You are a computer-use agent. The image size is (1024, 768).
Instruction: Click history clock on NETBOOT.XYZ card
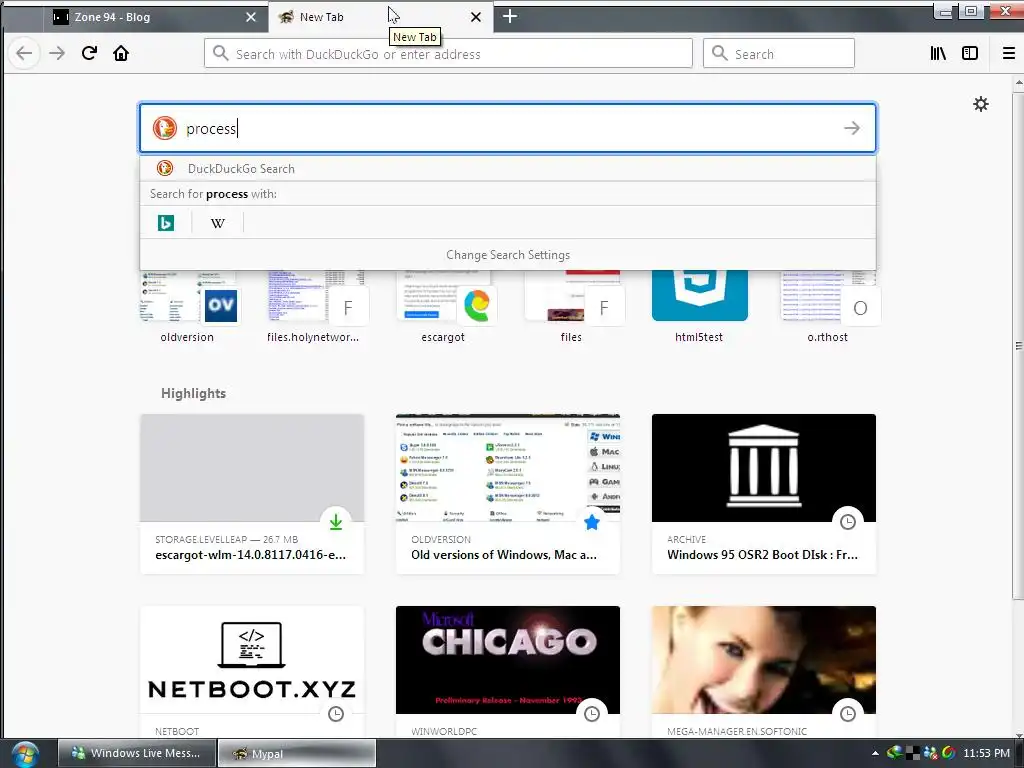(x=336, y=714)
